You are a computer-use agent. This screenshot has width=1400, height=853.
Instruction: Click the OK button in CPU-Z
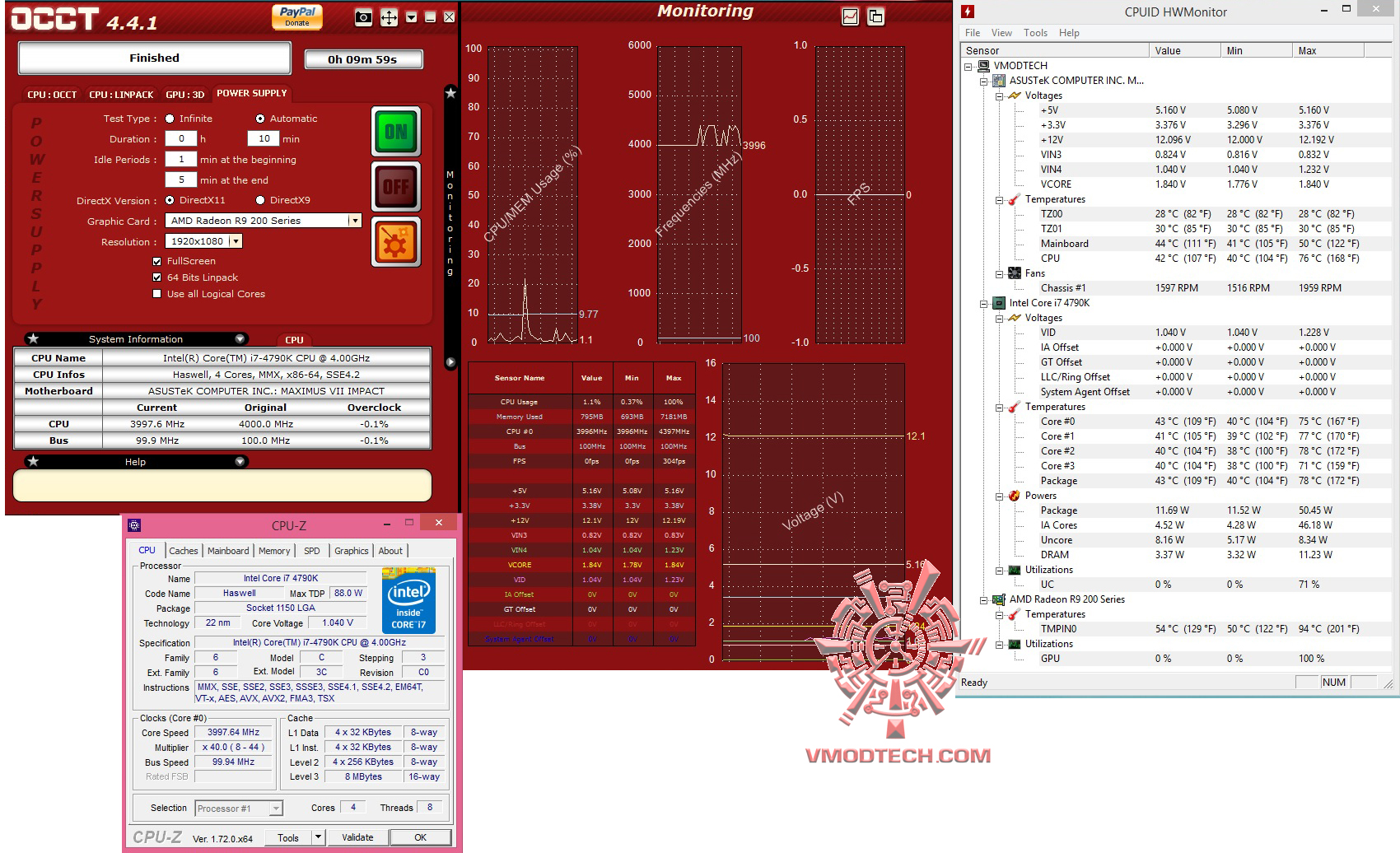point(420,837)
